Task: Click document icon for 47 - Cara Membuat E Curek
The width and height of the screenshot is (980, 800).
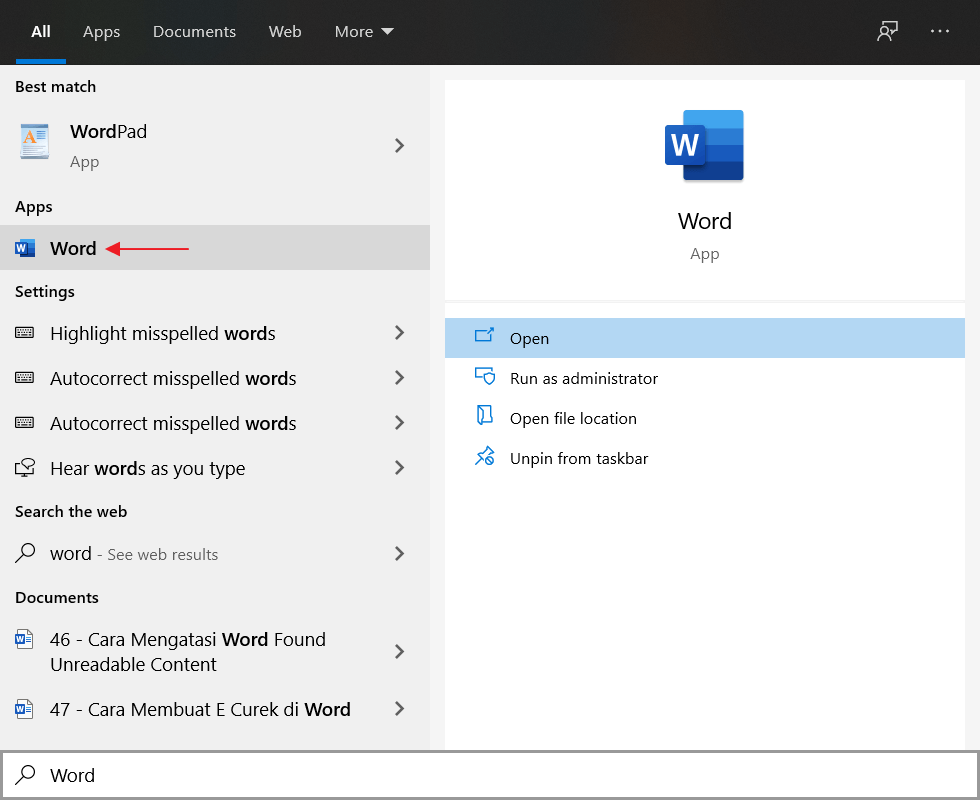Action: click(x=24, y=709)
